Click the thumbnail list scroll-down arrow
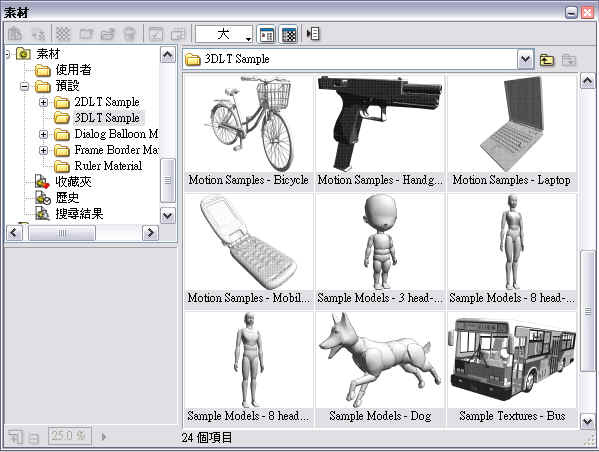The width and height of the screenshot is (599, 452). click(587, 422)
